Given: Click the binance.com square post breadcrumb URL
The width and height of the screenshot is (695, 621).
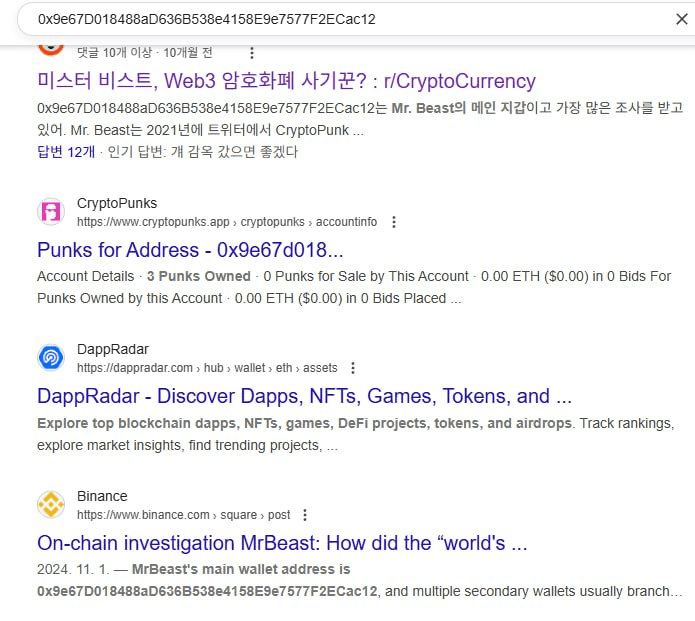Looking at the screenshot, I should pyautogui.click(x=184, y=515).
